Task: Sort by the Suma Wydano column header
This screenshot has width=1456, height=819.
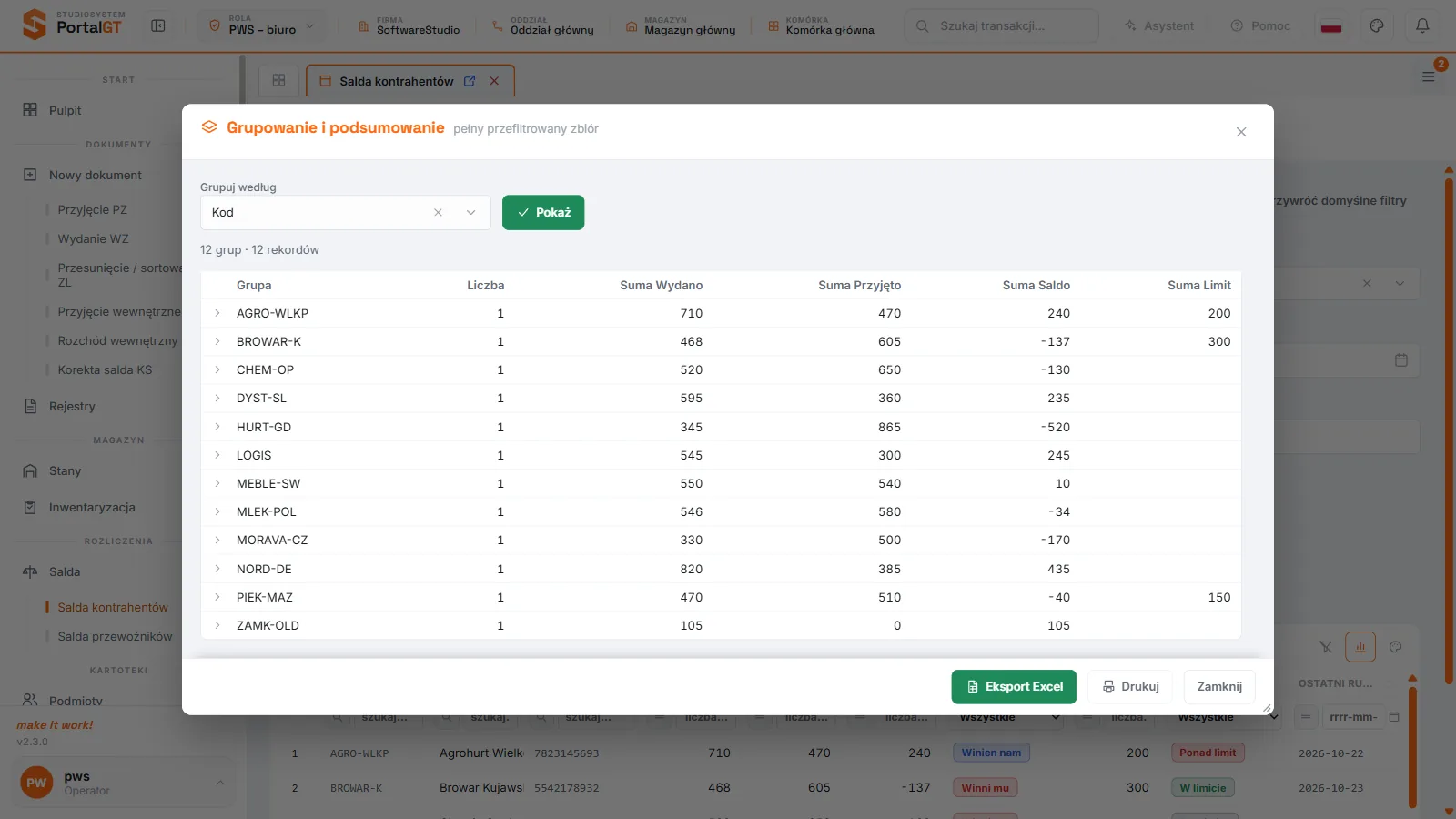Action: tap(661, 285)
